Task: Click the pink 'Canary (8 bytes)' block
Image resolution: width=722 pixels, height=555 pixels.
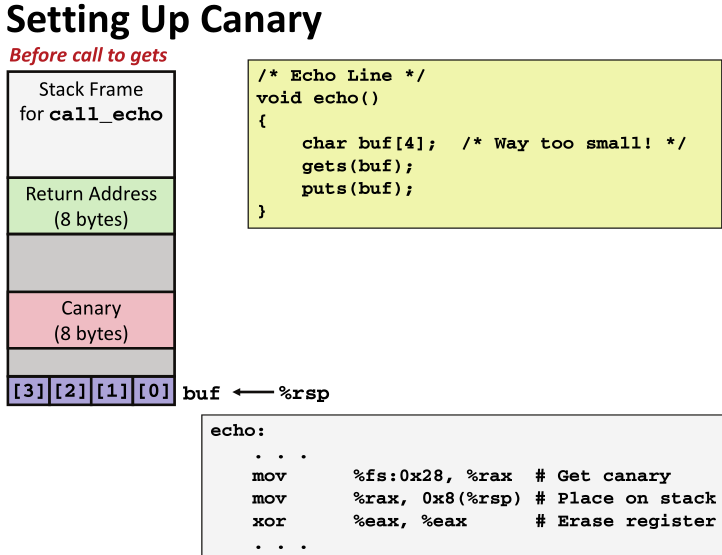Action: click(x=91, y=320)
